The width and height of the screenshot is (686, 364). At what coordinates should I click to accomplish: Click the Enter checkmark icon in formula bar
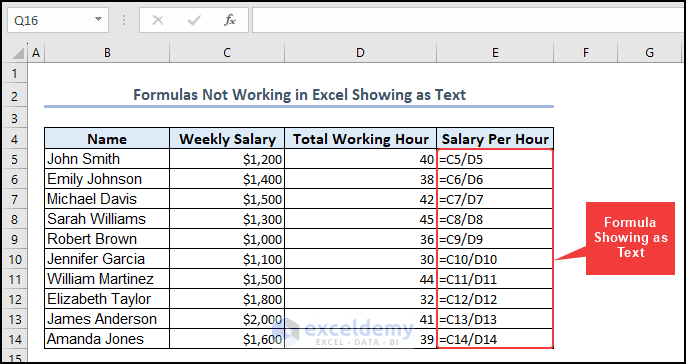pyautogui.click(x=194, y=20)
